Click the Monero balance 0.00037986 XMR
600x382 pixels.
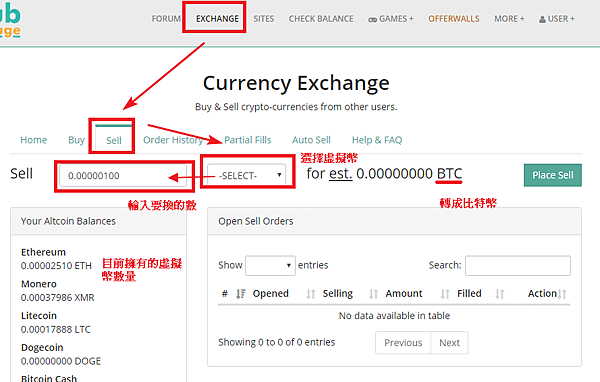click(x=57, y=297)
